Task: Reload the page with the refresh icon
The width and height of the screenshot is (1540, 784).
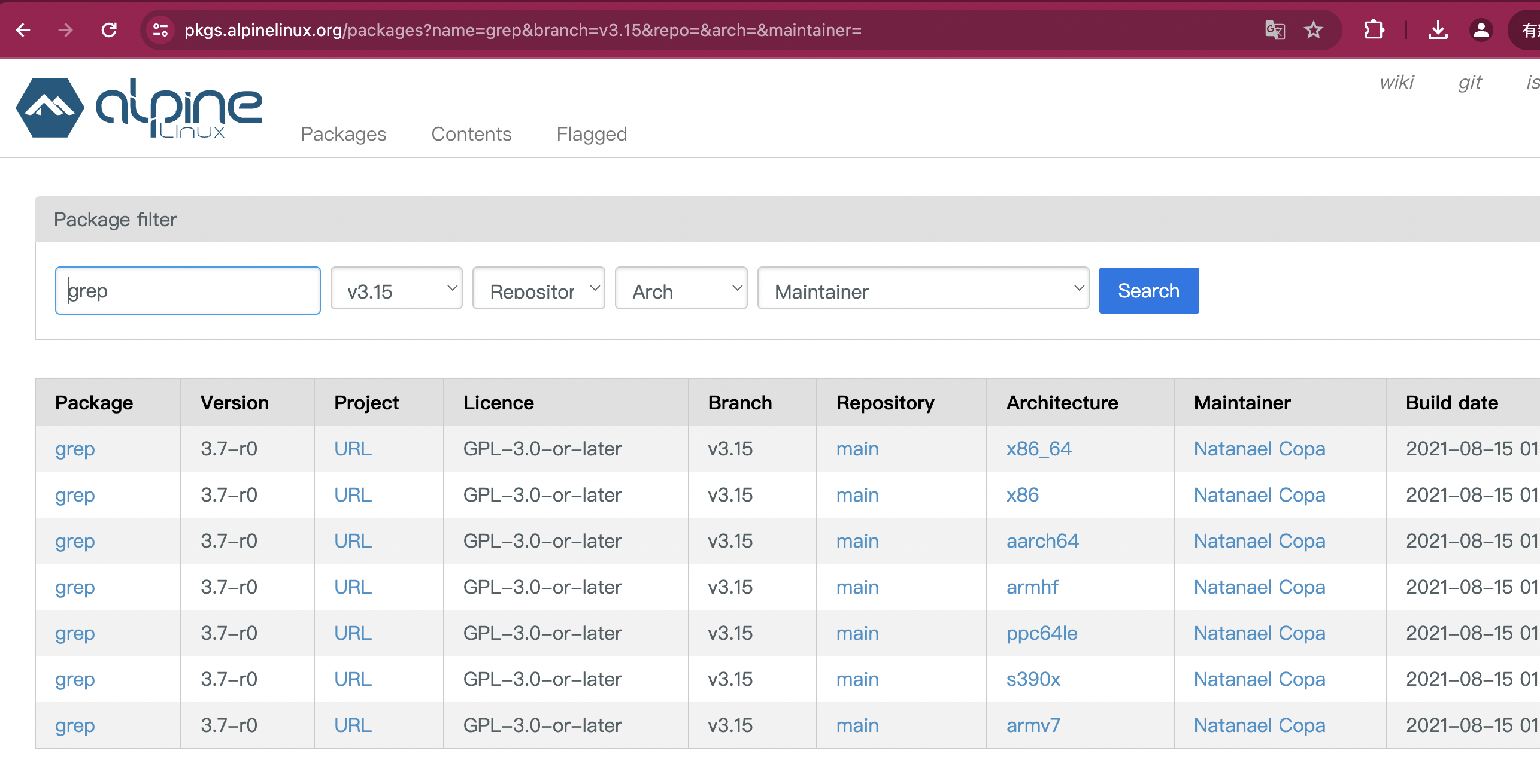Action: (109, 29)
